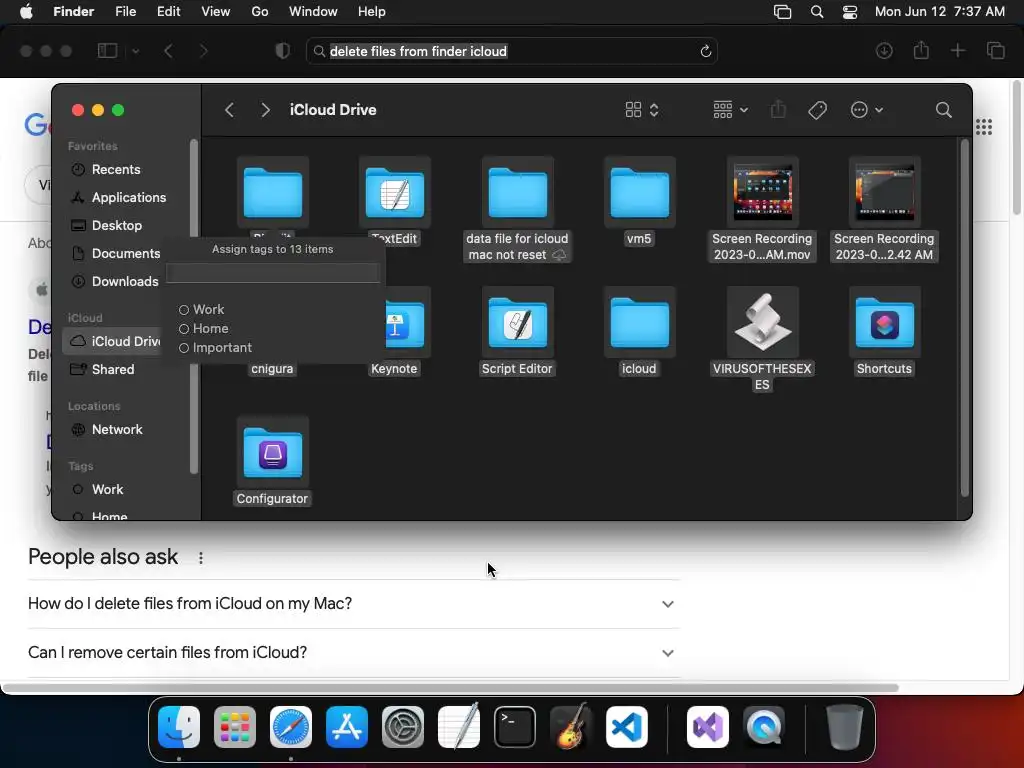Open Google apps grid in Safari
Image resolution: width=1024 pixels, height=768 pixels.
tap(984, 127)
